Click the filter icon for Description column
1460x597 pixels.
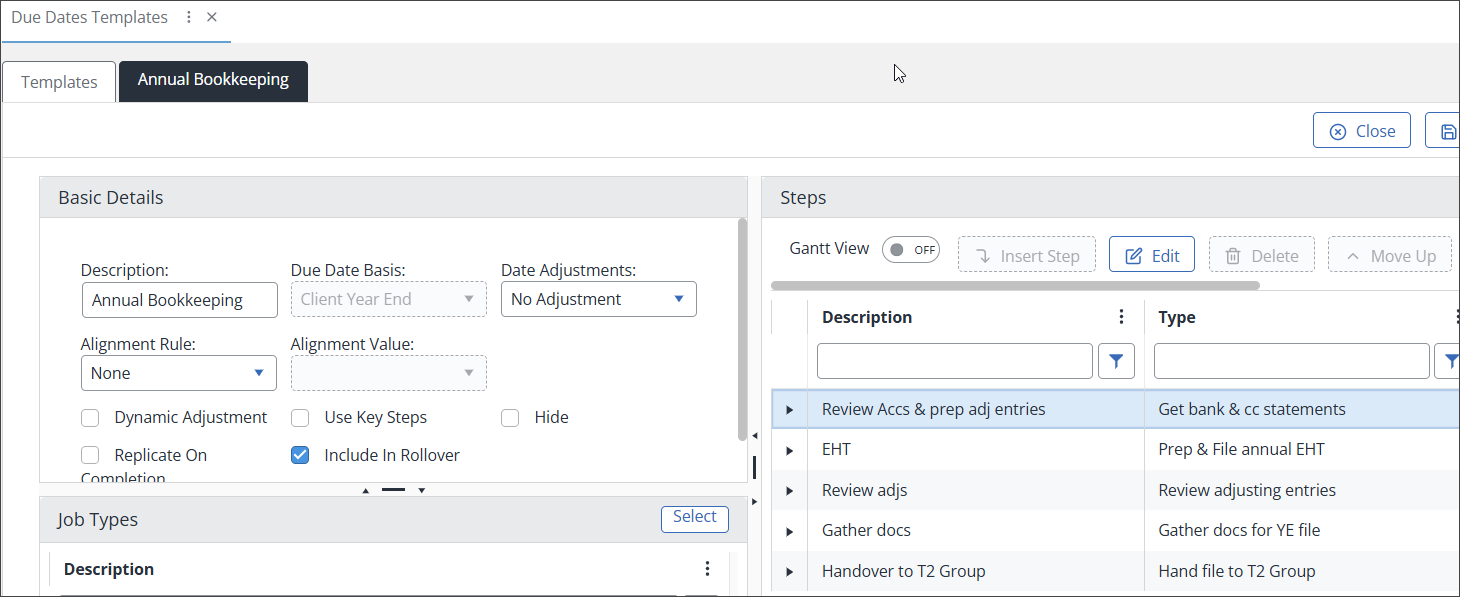click(x=1116, y=361)
